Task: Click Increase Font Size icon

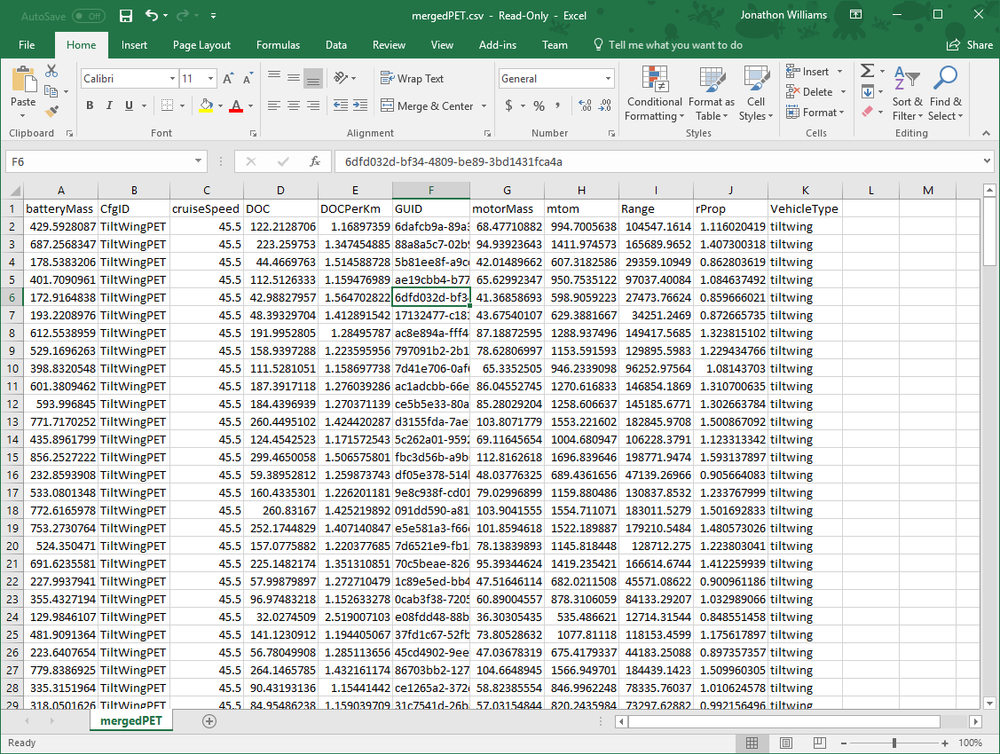Action: pyautogui.click(x=228, y=78)
